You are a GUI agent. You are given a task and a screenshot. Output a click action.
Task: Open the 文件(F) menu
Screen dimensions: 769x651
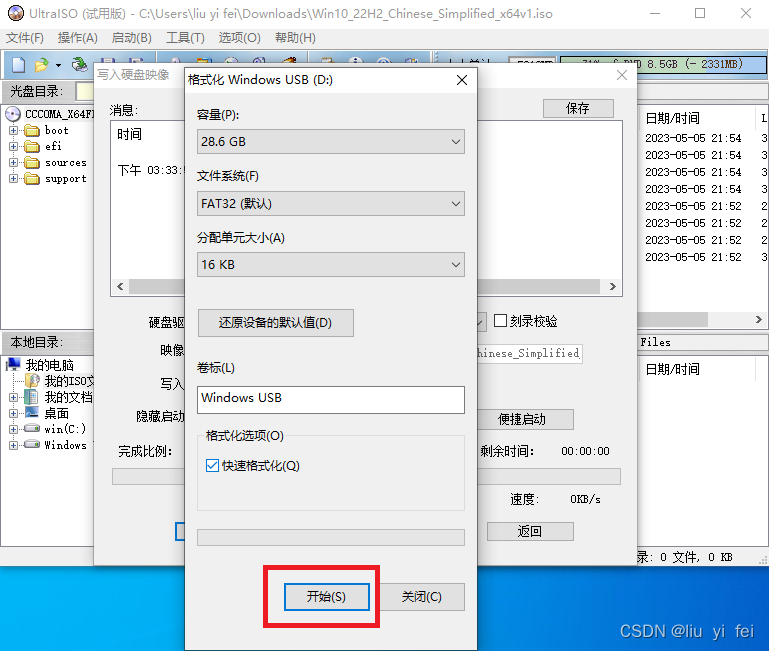[x=25, y=38]
